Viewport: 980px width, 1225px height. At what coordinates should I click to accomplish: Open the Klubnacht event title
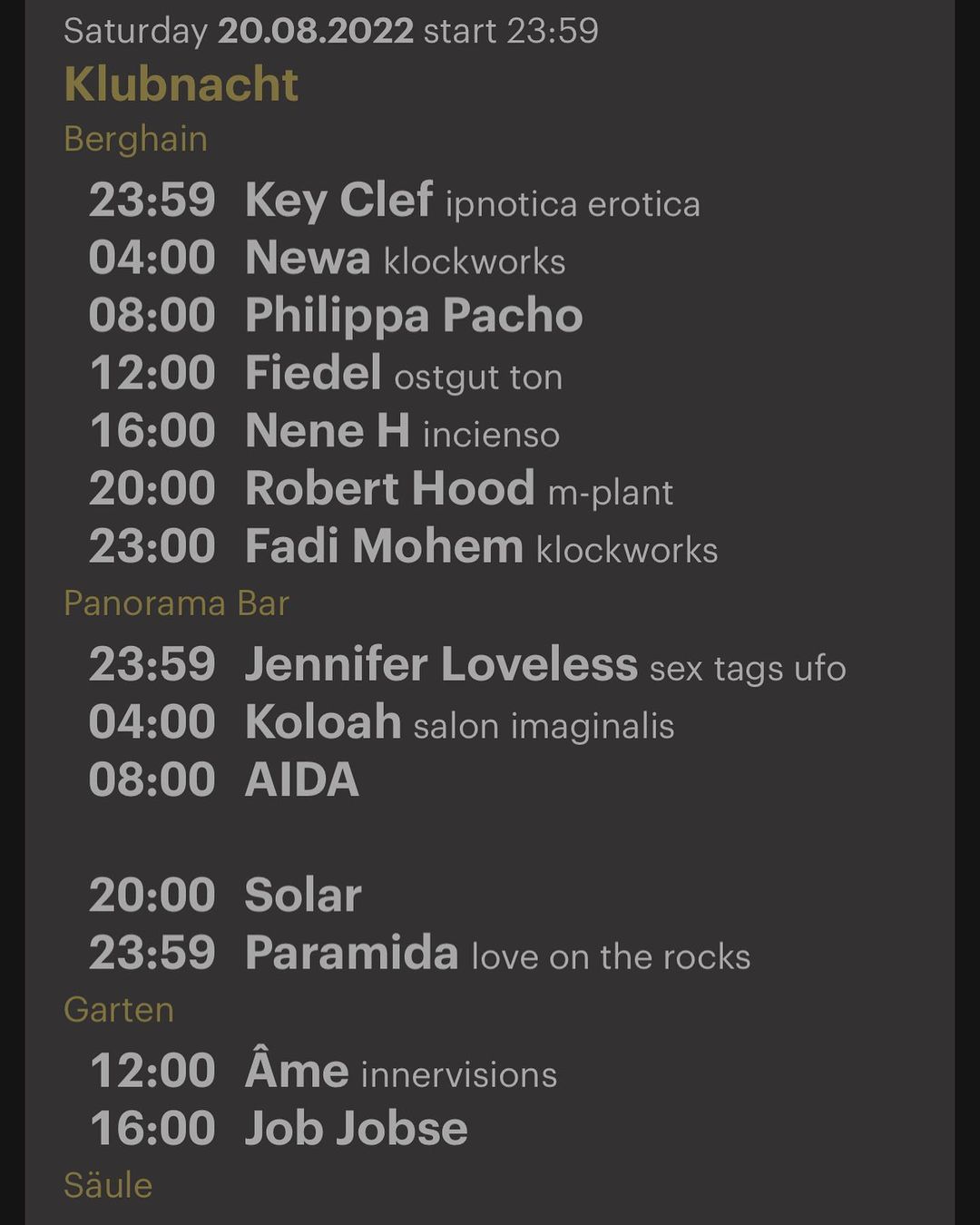(181, 85)
